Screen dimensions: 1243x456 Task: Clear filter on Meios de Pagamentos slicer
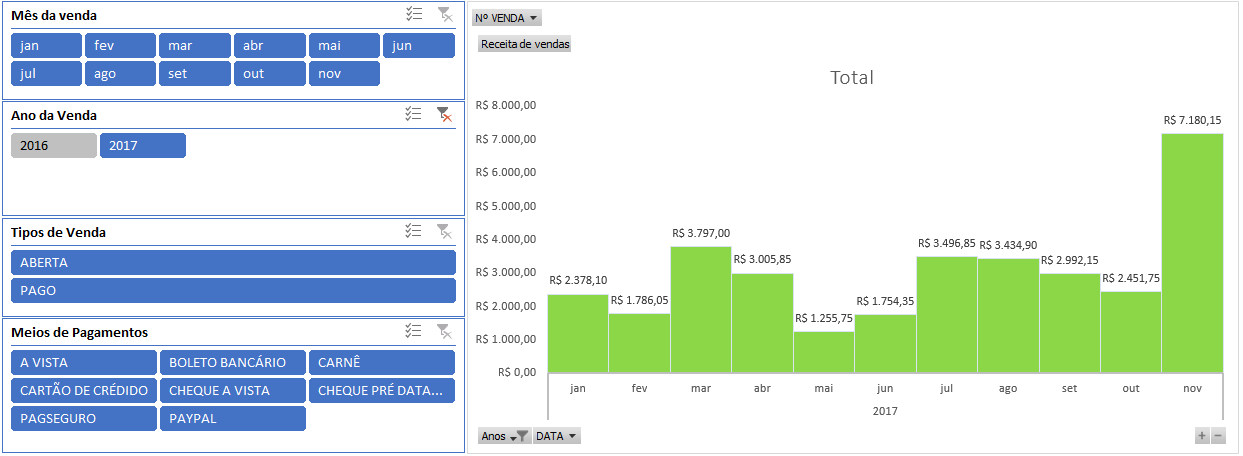445,331
